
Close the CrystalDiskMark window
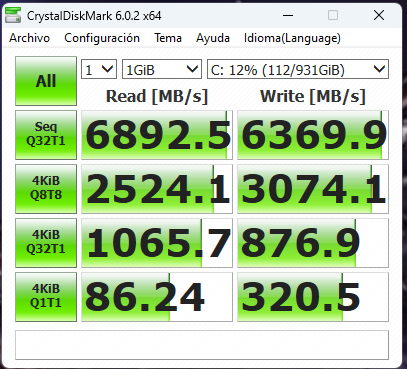click(x=379, y=15)
